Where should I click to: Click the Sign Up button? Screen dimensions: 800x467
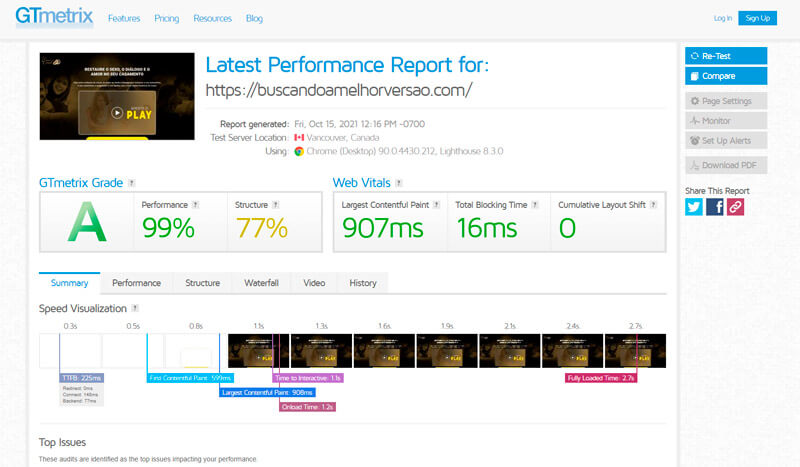tap(757, 18)
